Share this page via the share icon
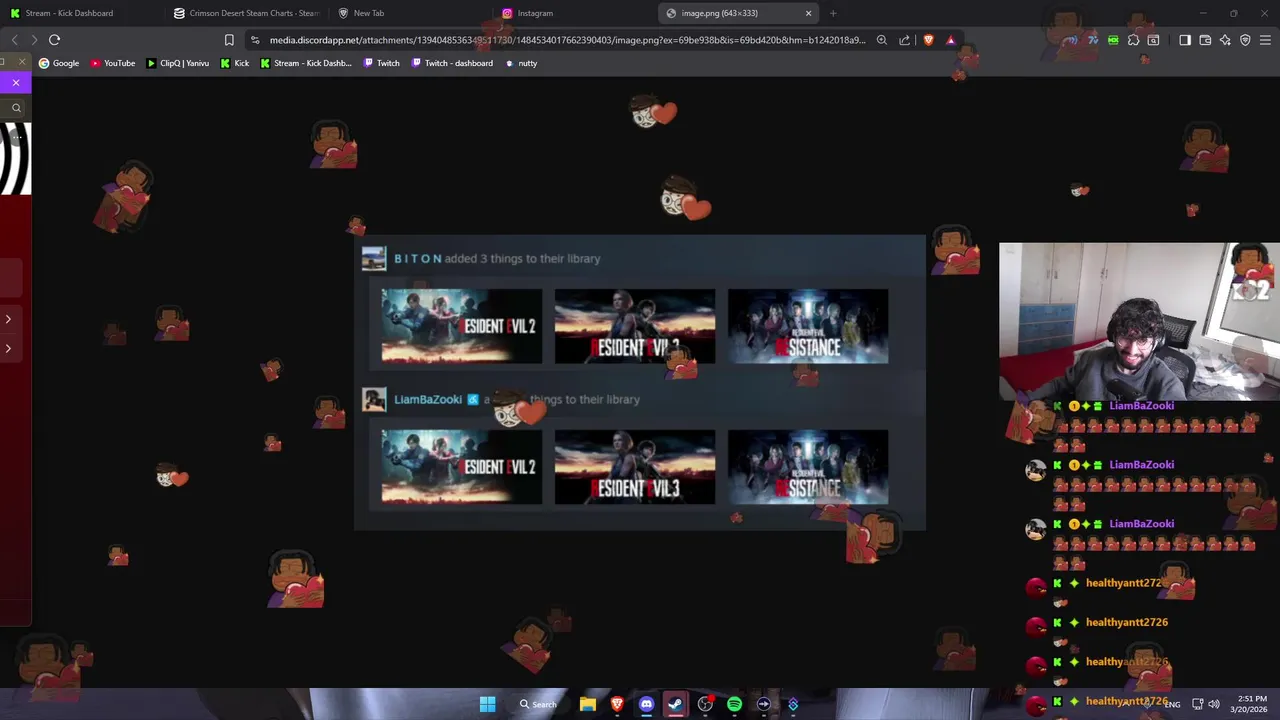The image size is (1280, 720). [x=904, y=40]
